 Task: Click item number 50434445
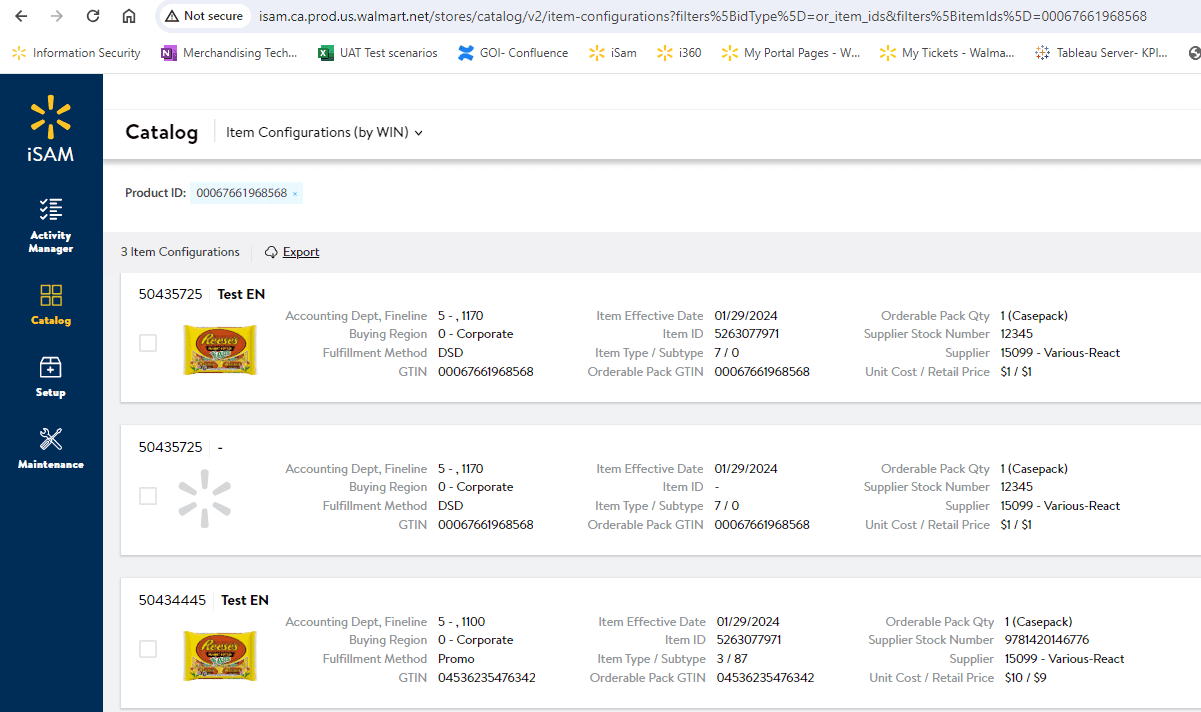pos(172,600)
